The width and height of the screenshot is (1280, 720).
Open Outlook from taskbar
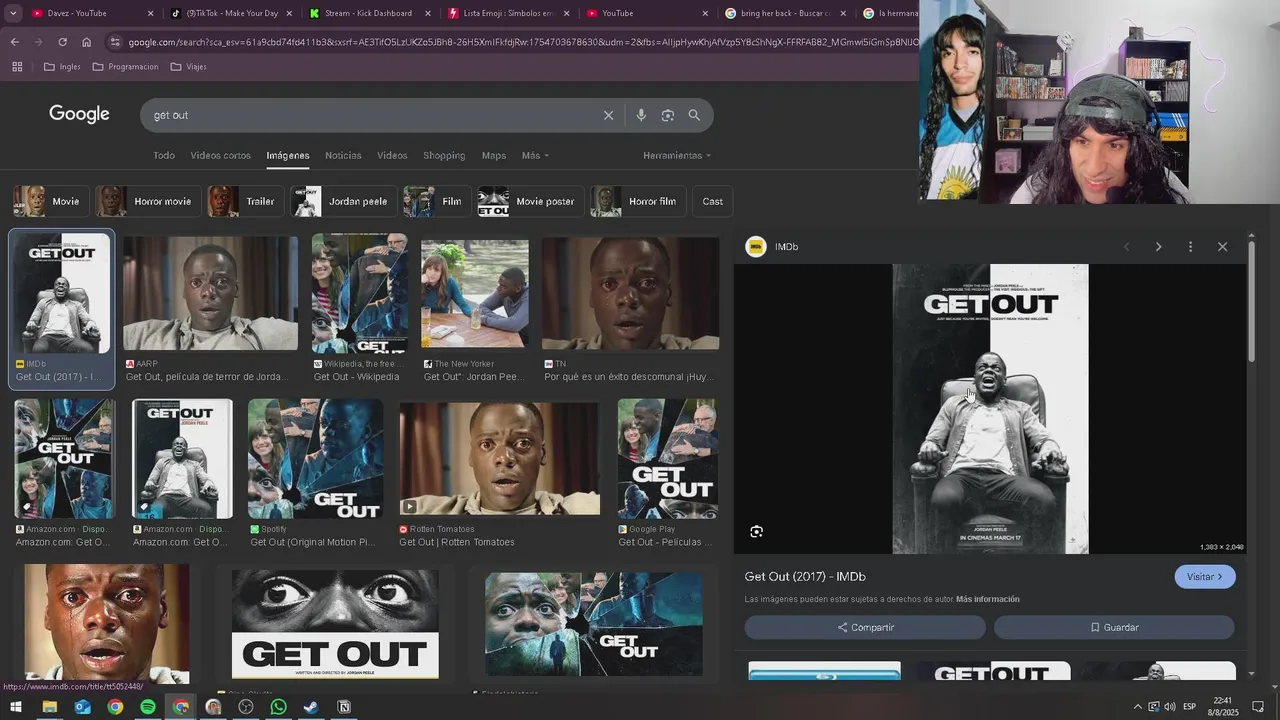pos(82,707)
